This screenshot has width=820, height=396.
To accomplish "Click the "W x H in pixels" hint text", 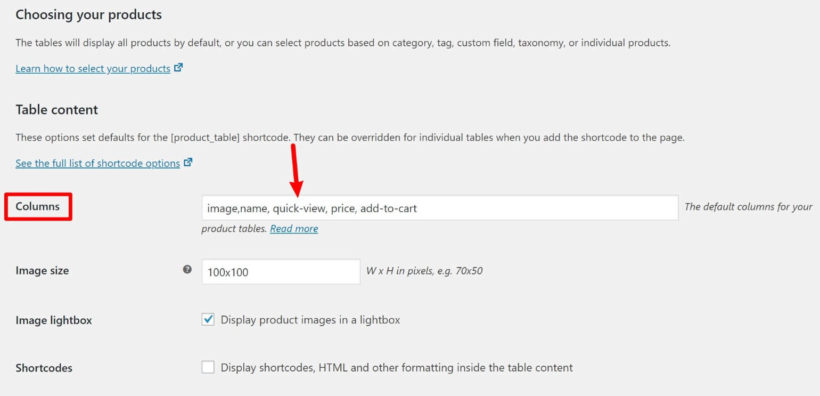I will [x=424, y=271].
